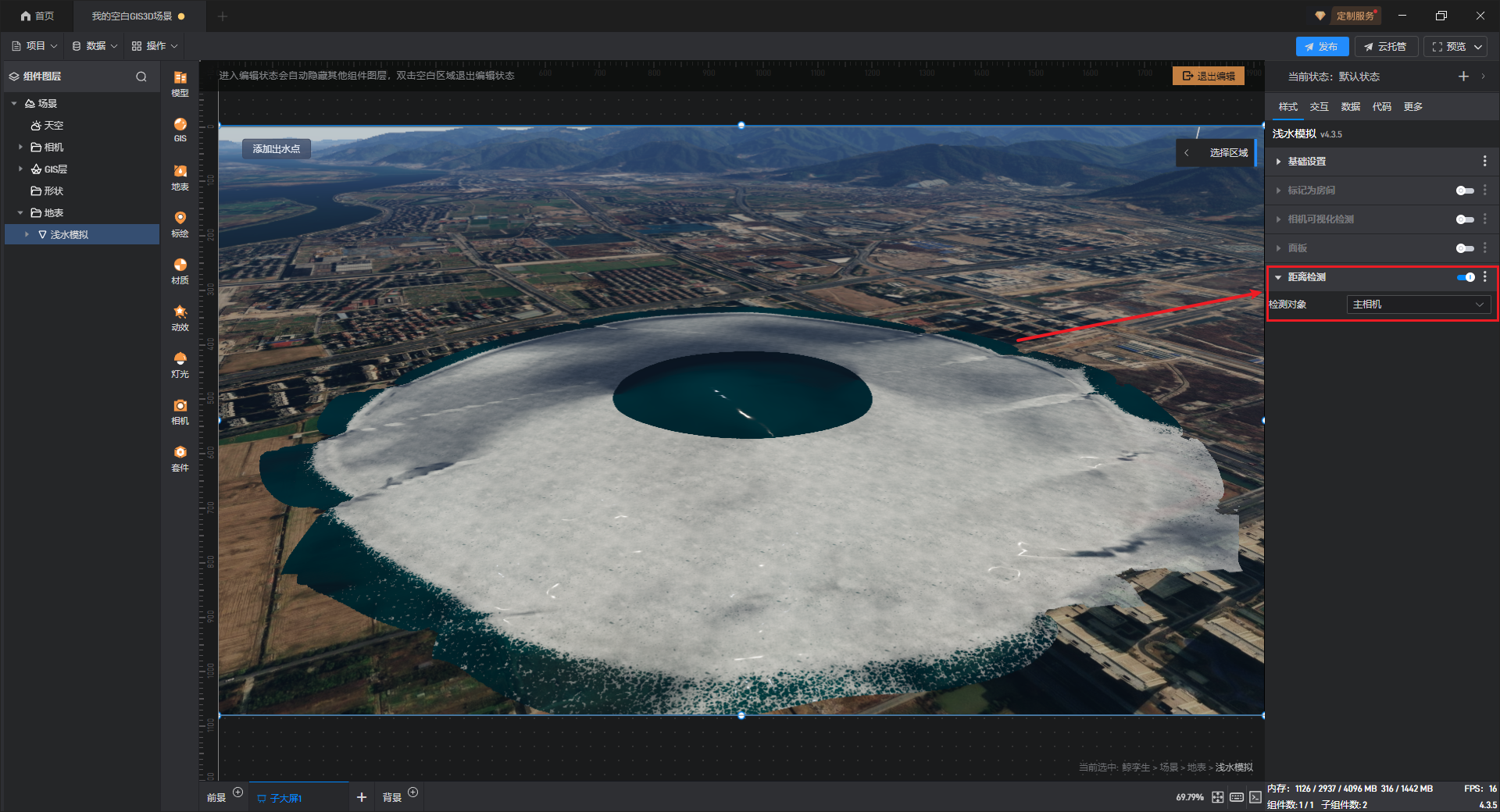The image size is (1500, 812).
Task: Open the 地表 component category
Action: pos(180,177)
